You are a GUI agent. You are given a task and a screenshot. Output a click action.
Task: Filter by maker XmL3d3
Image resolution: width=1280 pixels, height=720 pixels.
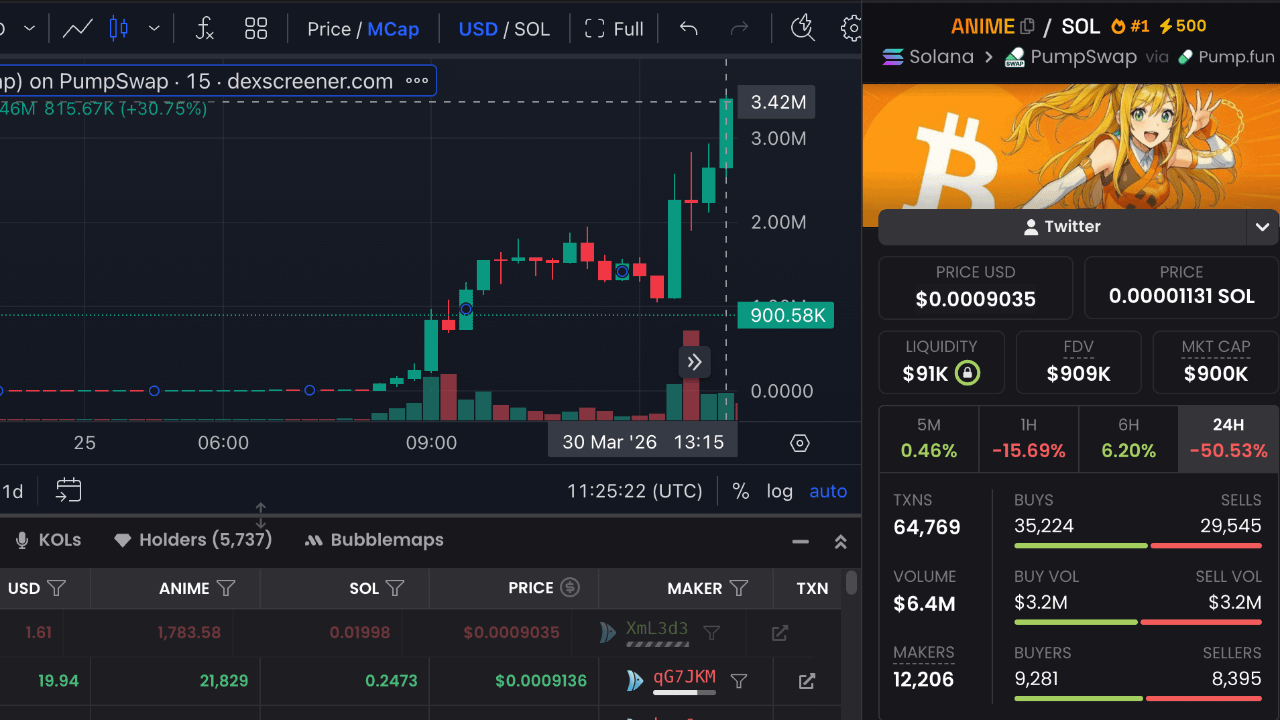point(712,632)
